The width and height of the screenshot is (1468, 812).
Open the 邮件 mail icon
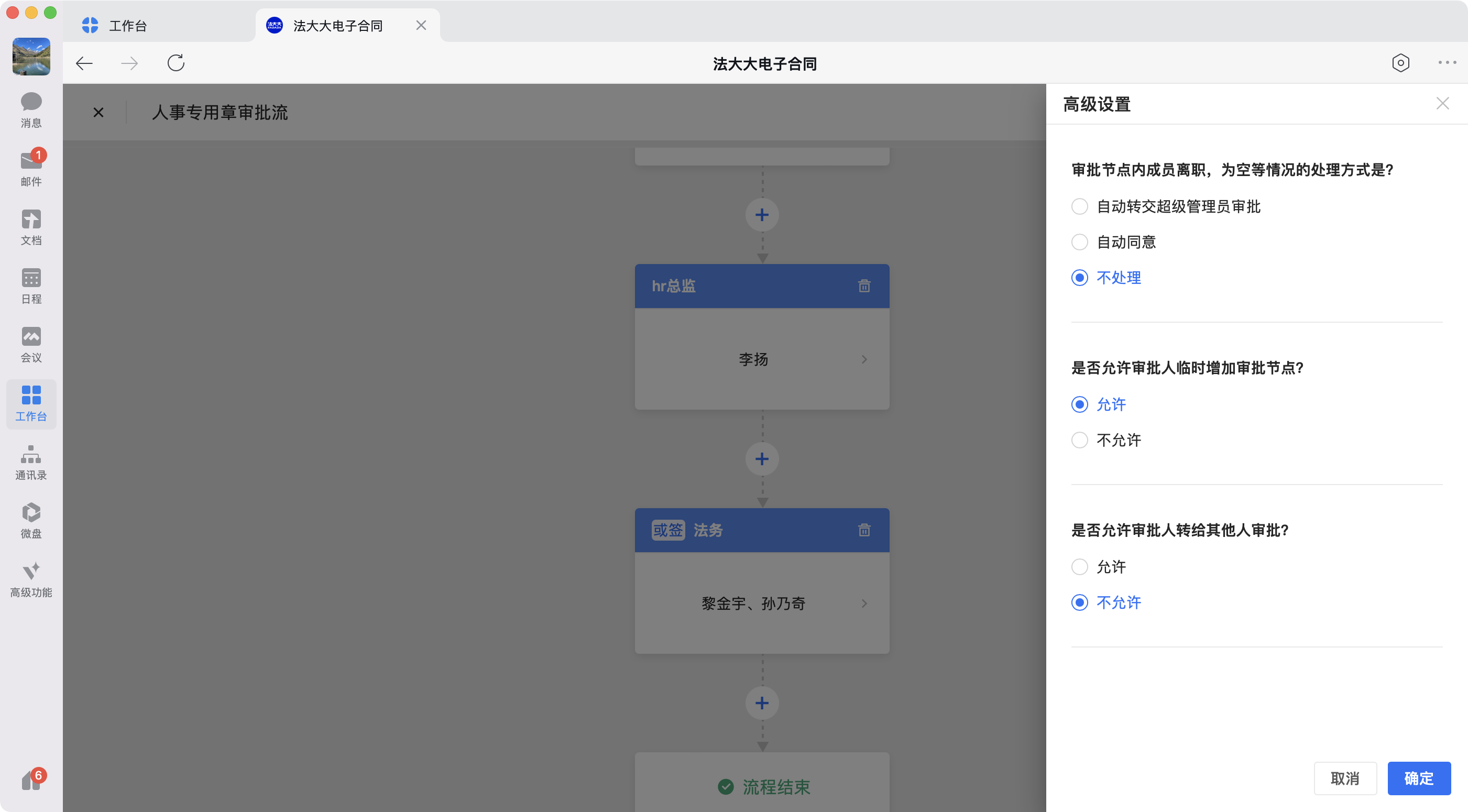point(31,169)
